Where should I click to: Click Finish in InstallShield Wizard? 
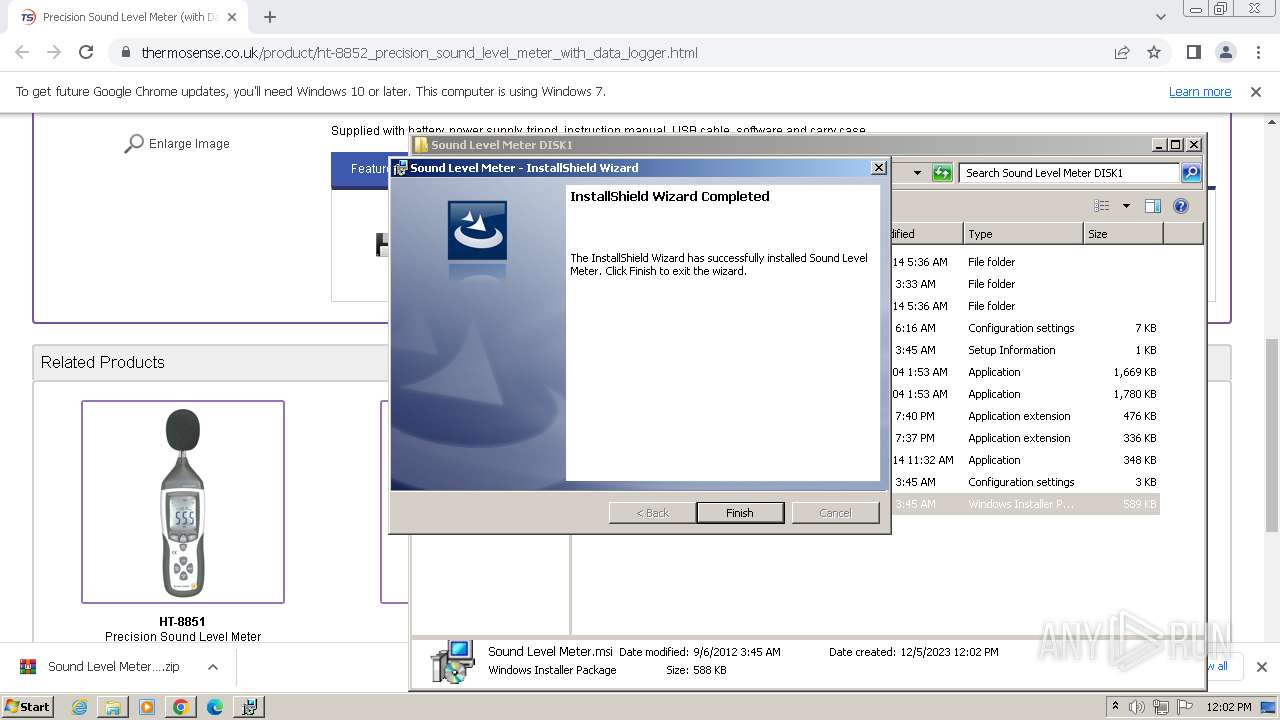(740, 513)
